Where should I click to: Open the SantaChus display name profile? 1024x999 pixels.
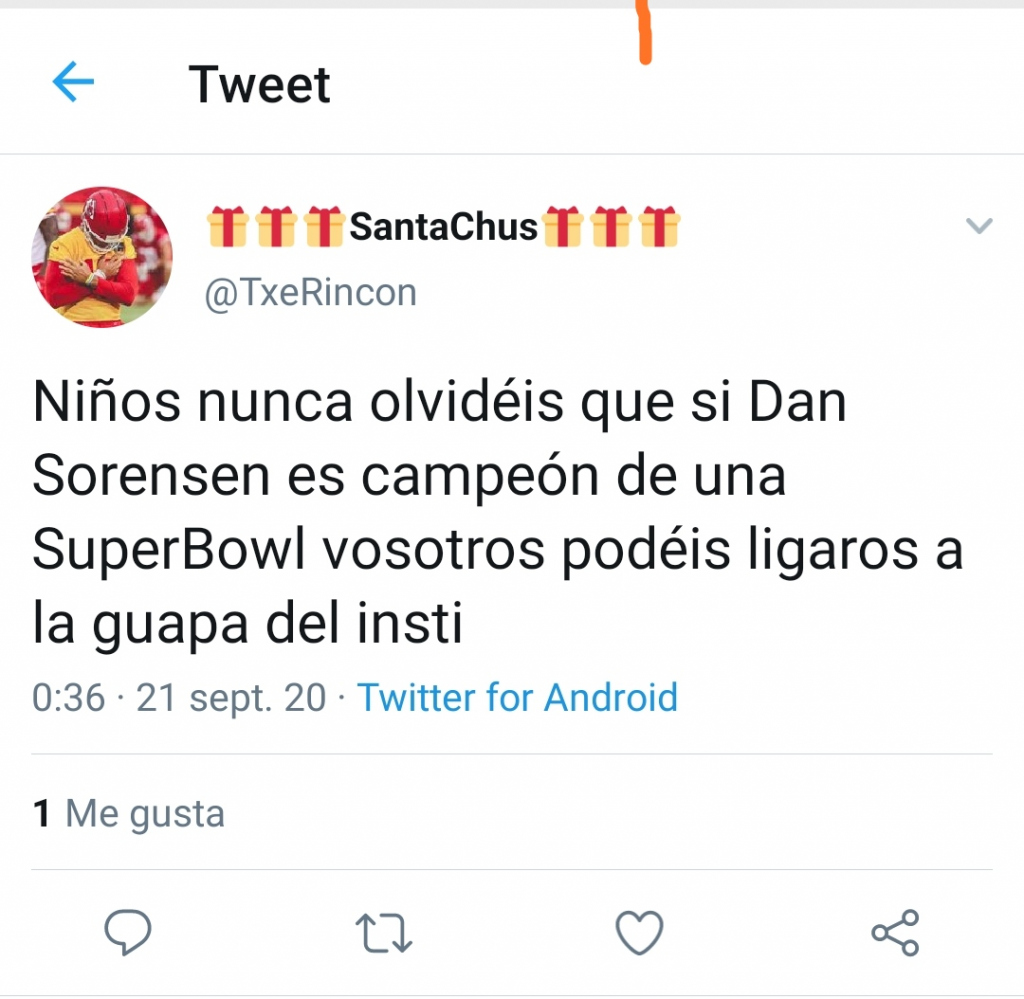click(x=443, y=227)
